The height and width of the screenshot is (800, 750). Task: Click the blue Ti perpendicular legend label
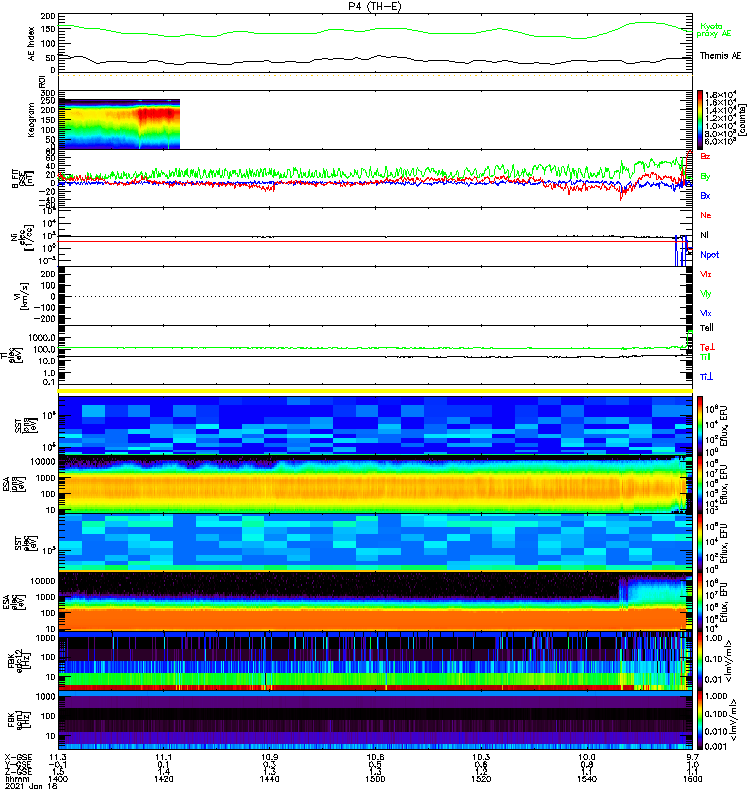(x=706, y=377)
